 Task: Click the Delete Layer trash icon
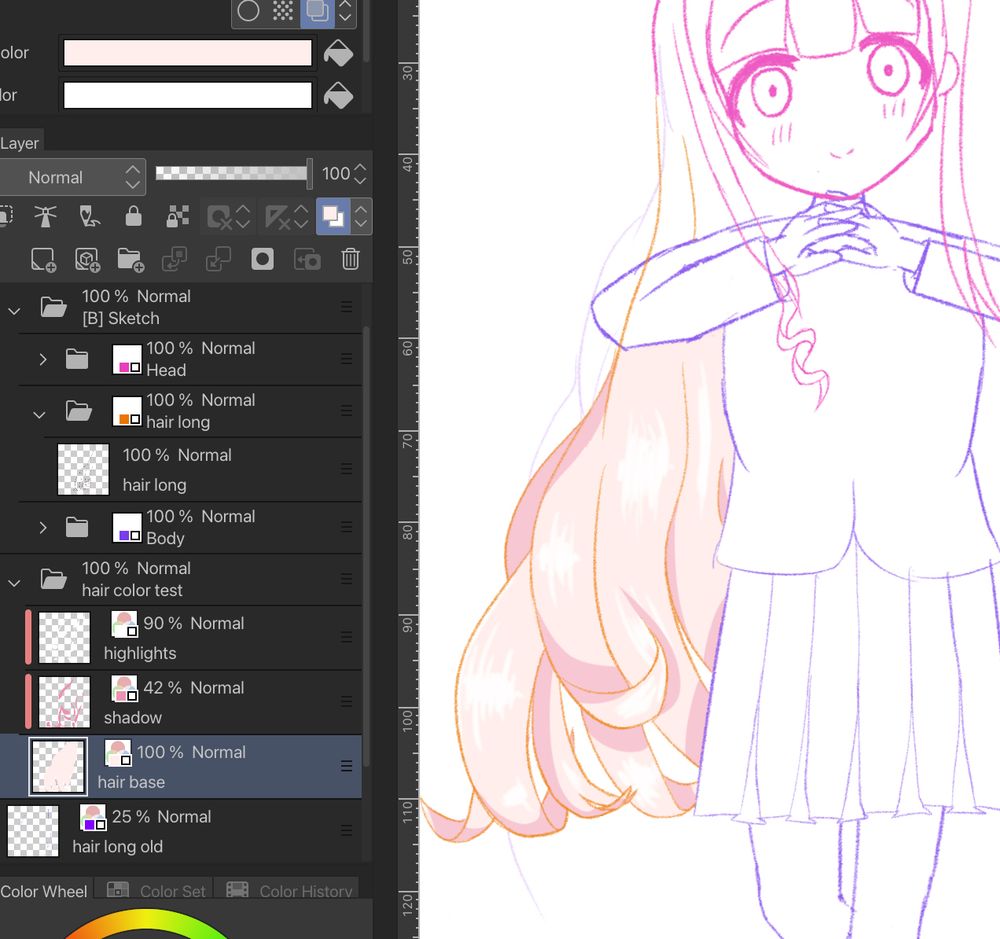350,259
